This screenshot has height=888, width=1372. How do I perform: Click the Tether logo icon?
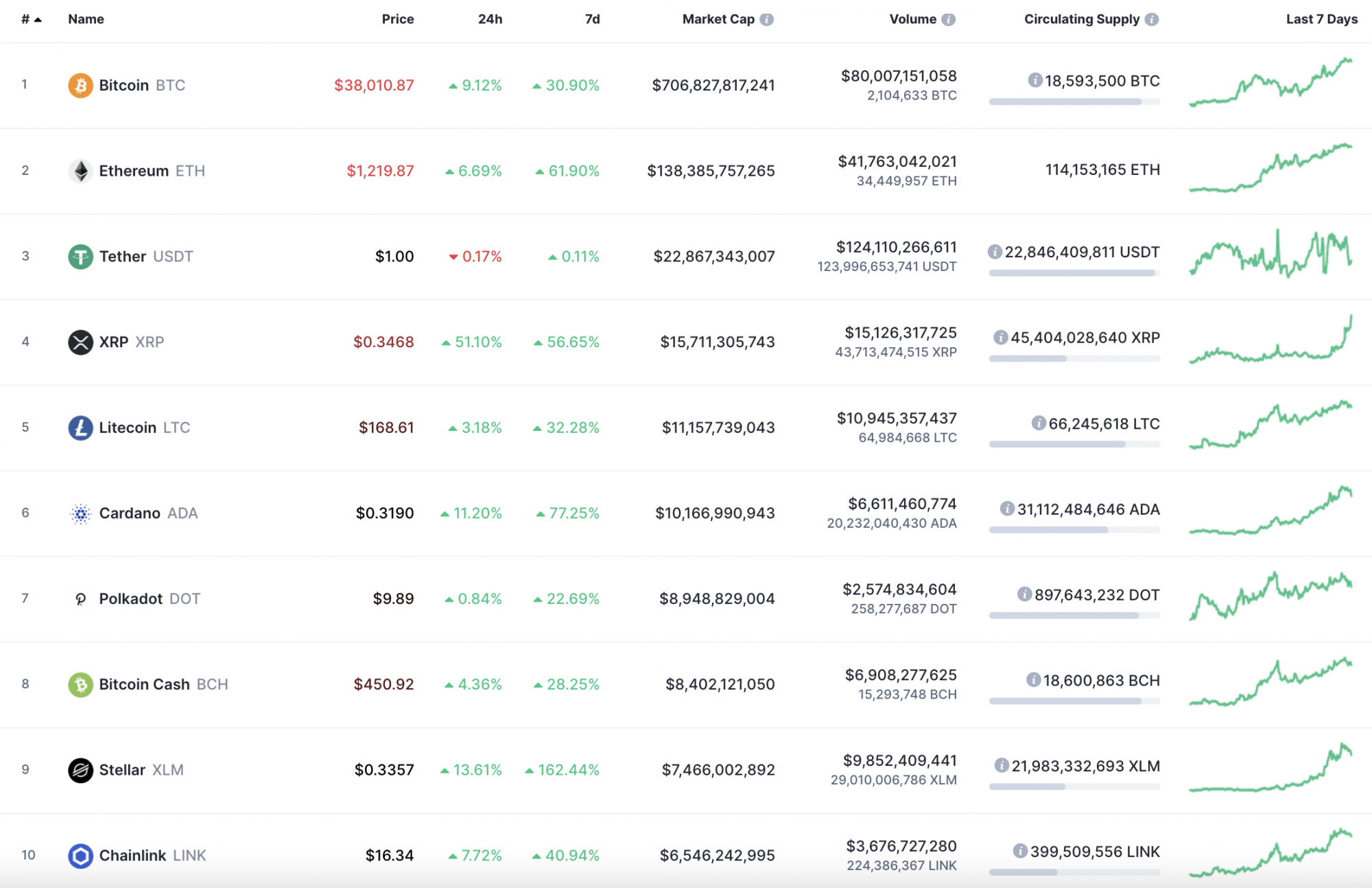point(80,256)
